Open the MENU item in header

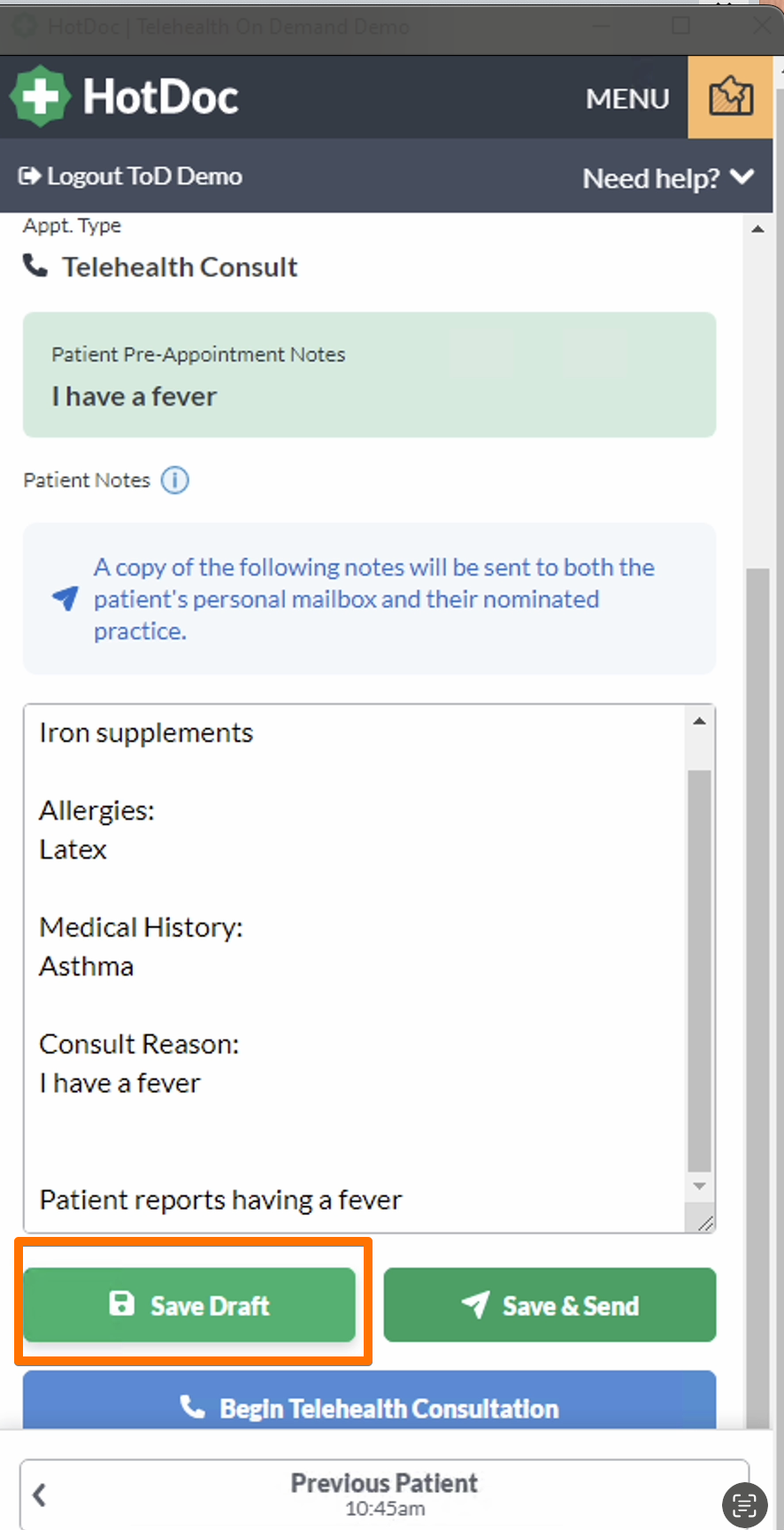[627, 98]
